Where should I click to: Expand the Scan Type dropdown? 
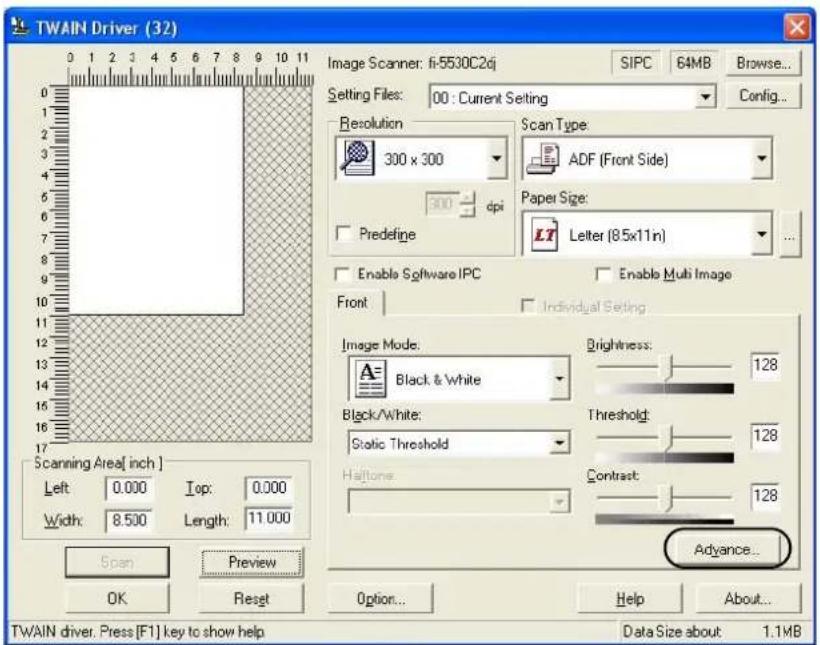[762, 158]
